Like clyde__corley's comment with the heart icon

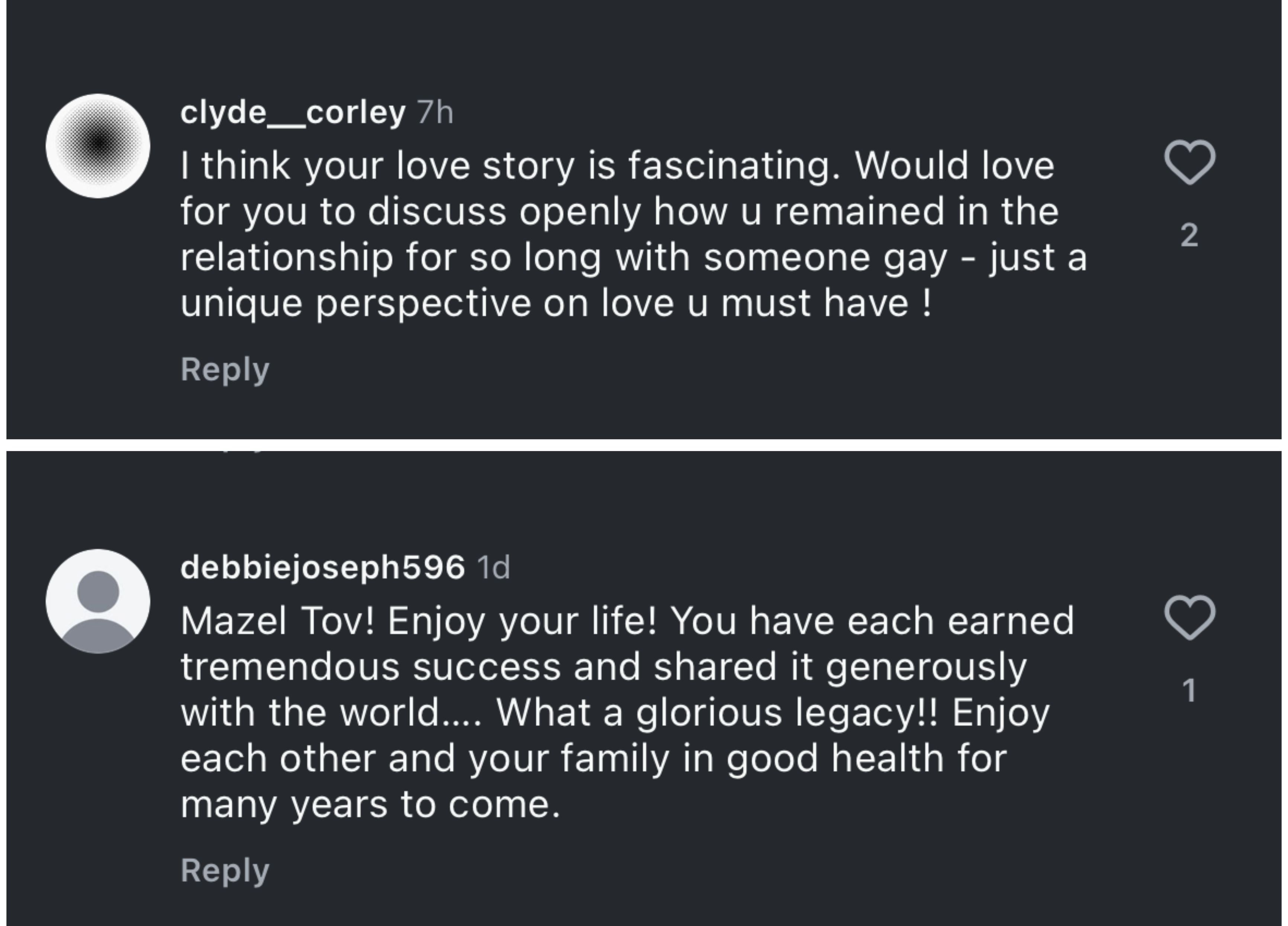click(1189, 163)
